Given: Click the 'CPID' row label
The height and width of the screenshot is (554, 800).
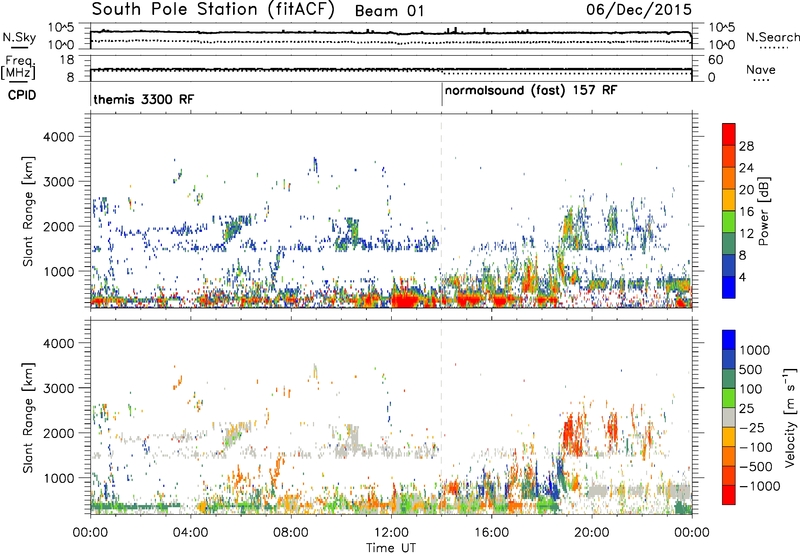Looking at the screenshot, I should coord(22,95).
